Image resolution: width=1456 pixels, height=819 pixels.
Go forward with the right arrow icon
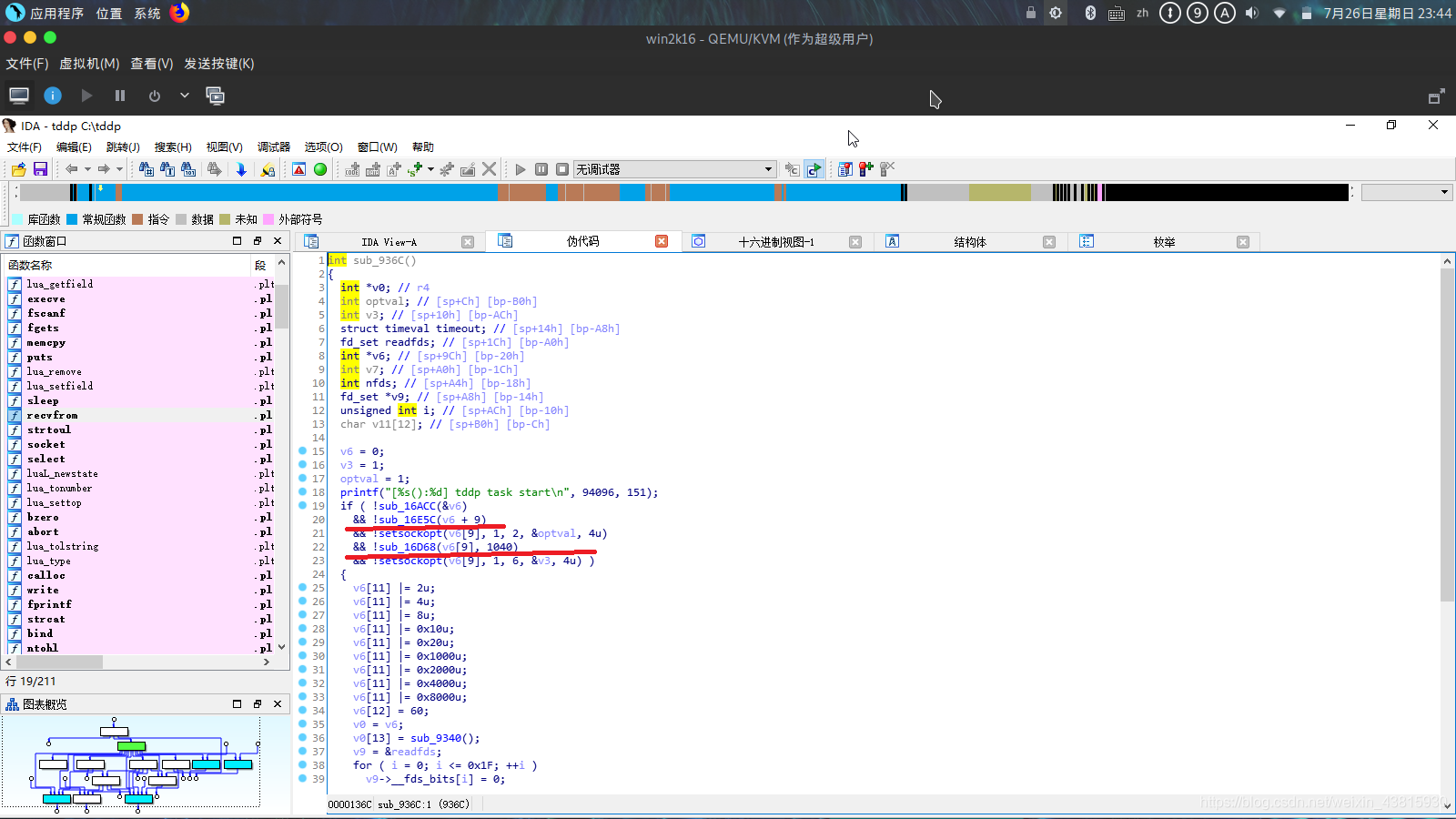(104, 169)
